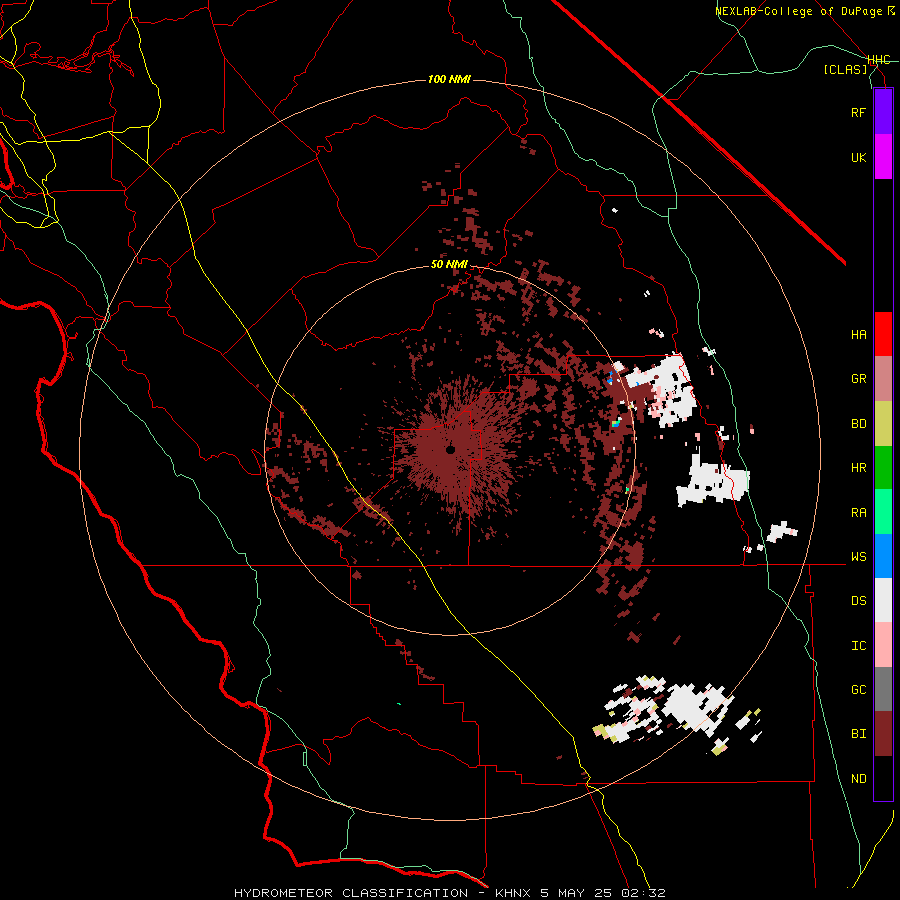Click the BI legend label
The width and height of the screenshot is (900, 900).
(x=858, y=734)
